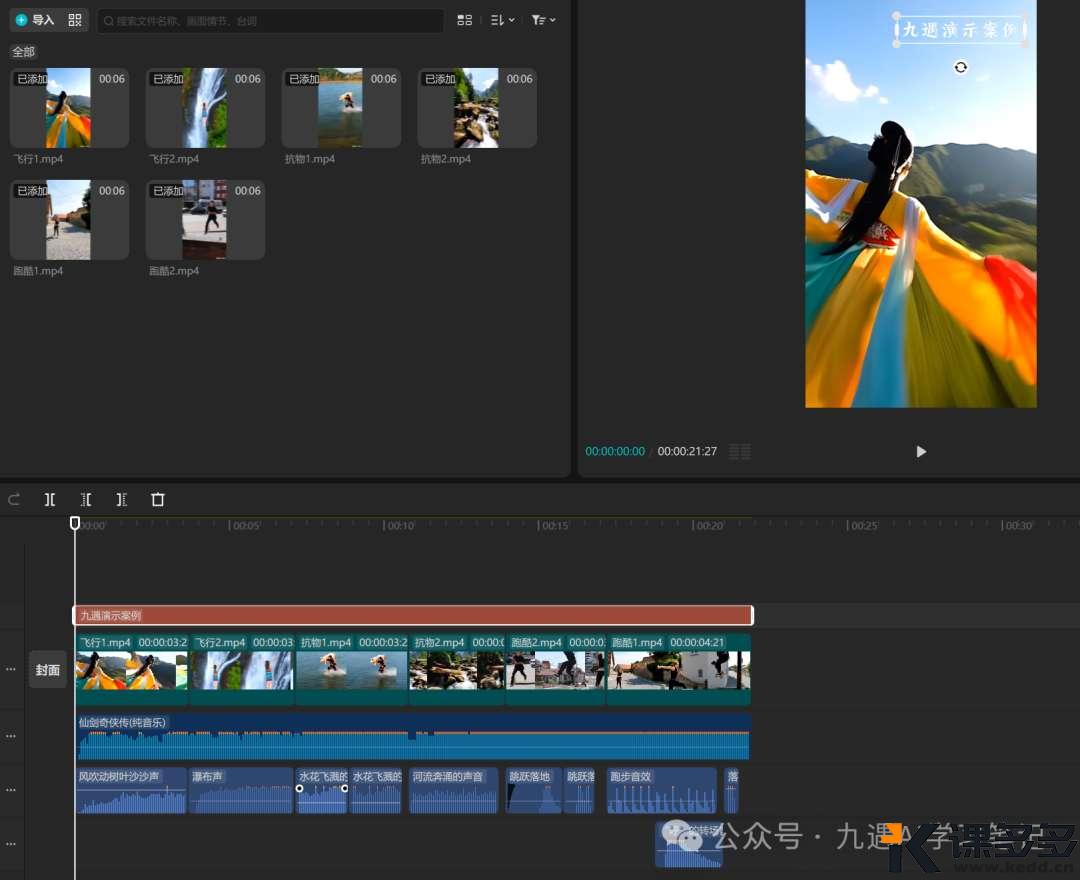
Task: Select the 抗物1.mp4 media thumbnail
Action: tap(341, 107)
